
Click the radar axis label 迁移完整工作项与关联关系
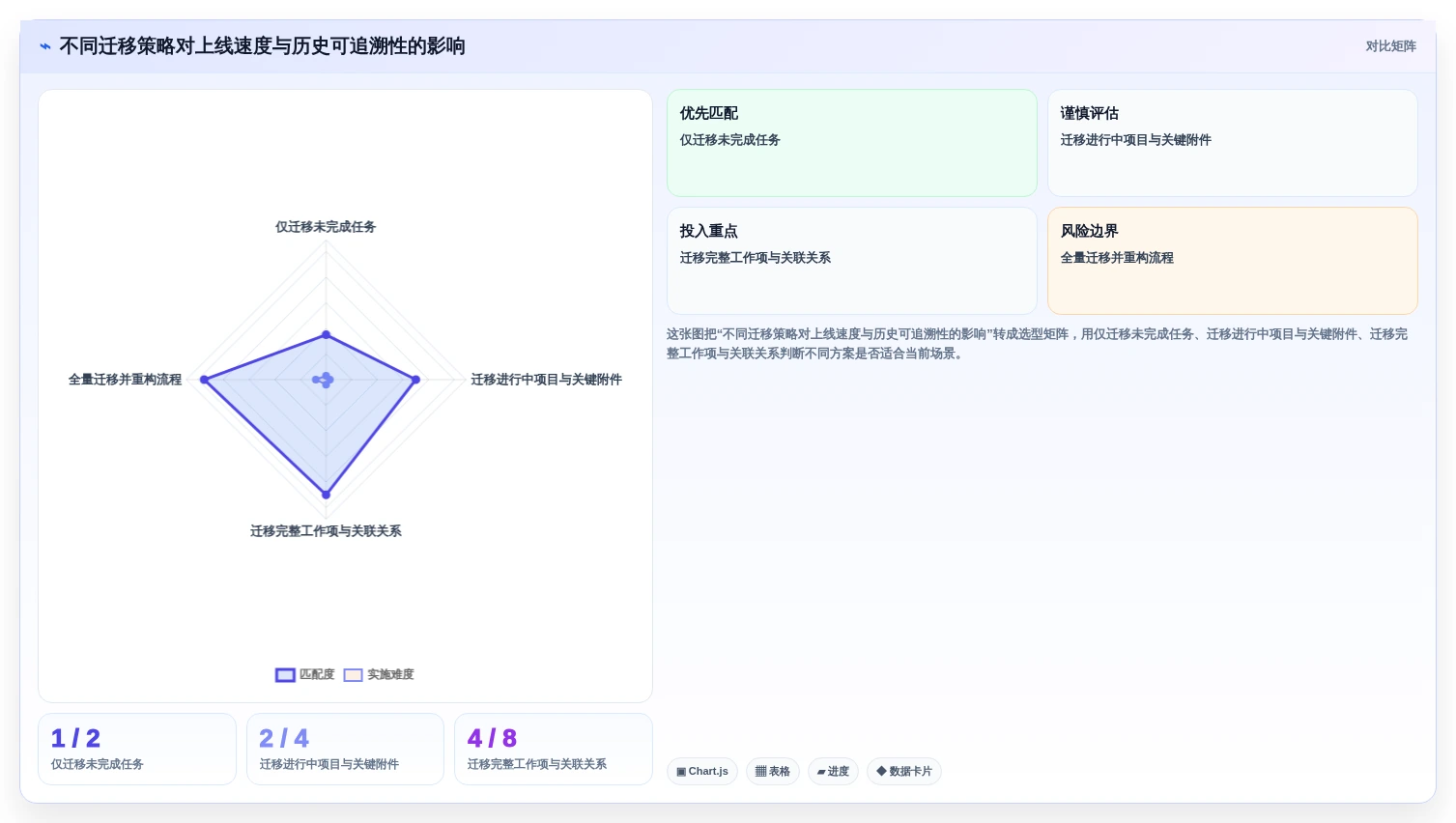click(x=326, y=531)
